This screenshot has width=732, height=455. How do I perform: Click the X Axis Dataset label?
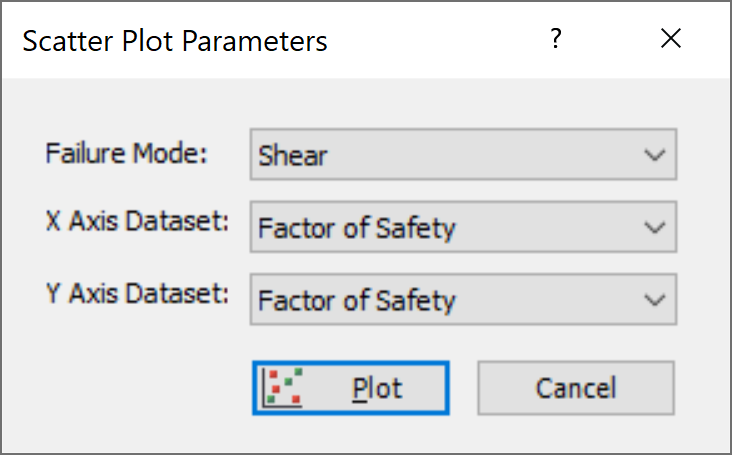pyautogui.click(x=137, y=220)
